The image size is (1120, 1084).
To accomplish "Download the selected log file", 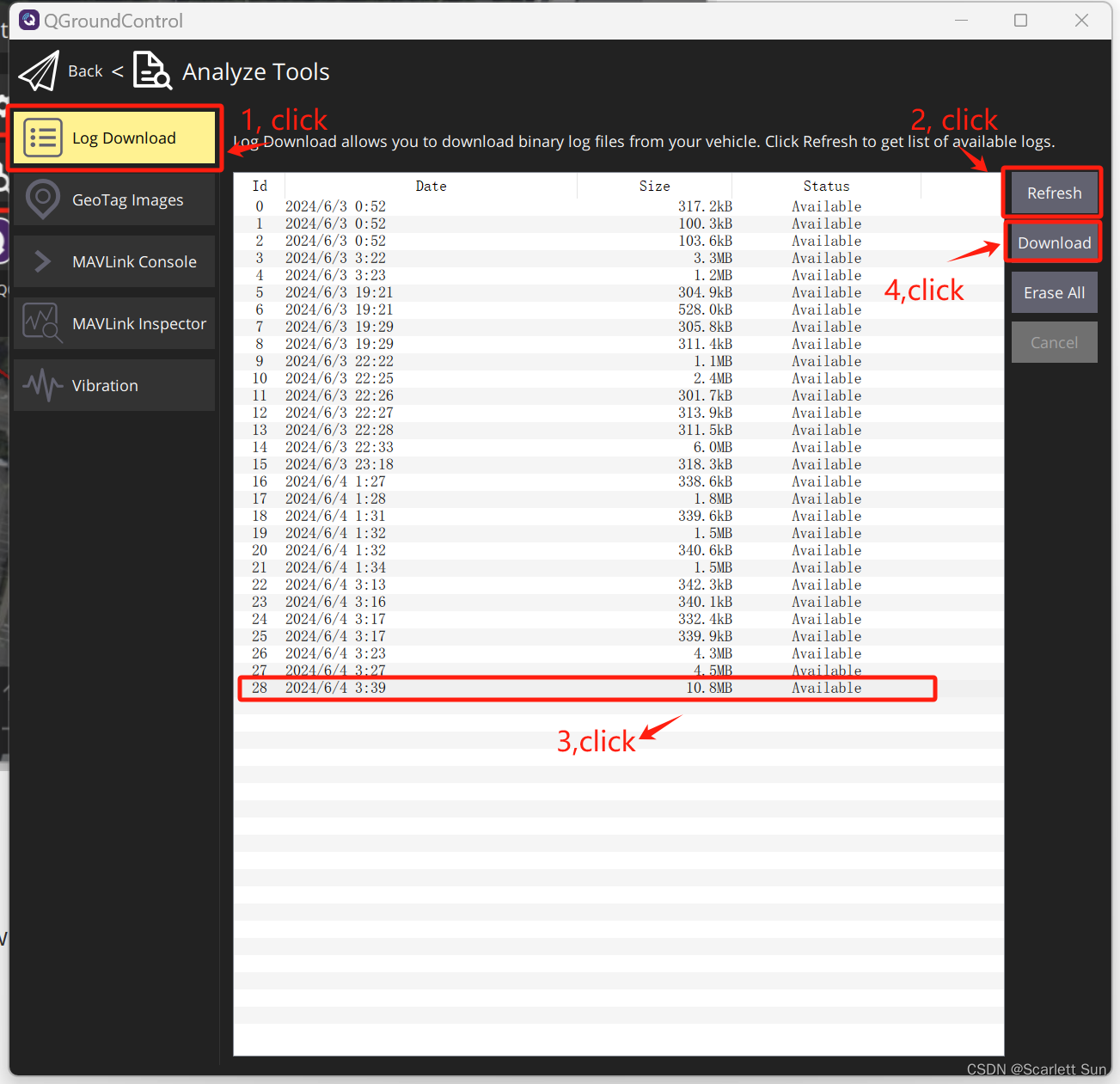I will click(1052, 242).
